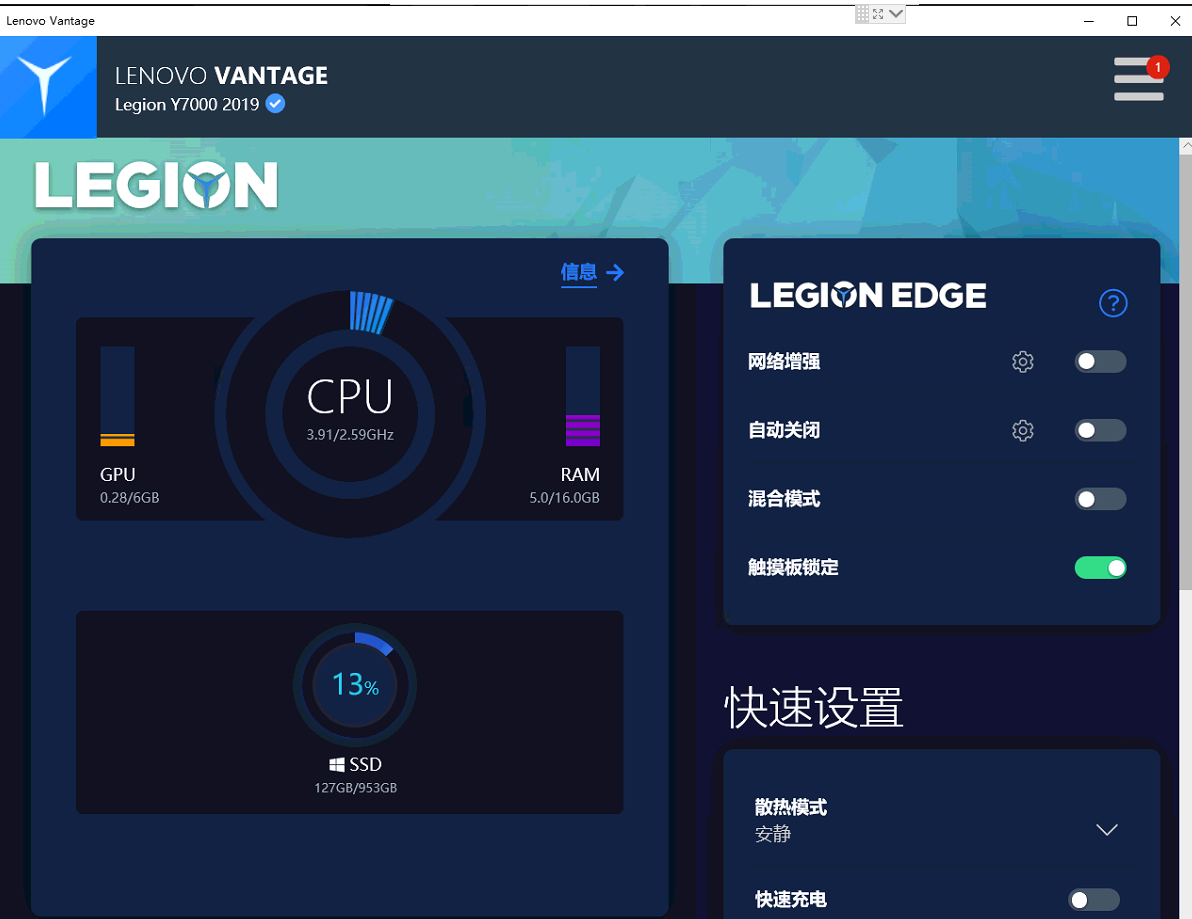Expand the 散热模式 dropdown chevron
The image size is (1192, 919).
[1107, 829]
